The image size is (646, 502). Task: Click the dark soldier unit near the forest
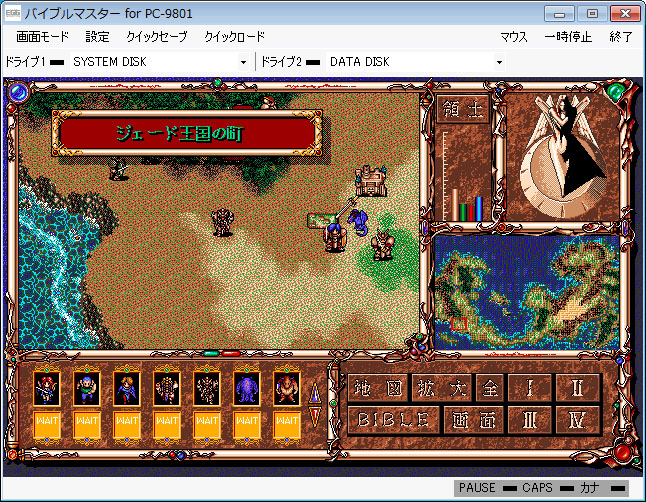click(x=118, y=170)
